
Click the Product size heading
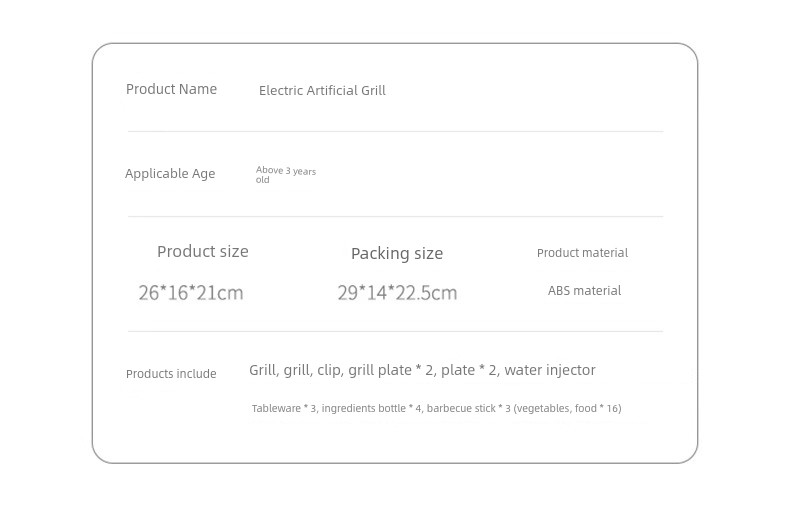203,251
